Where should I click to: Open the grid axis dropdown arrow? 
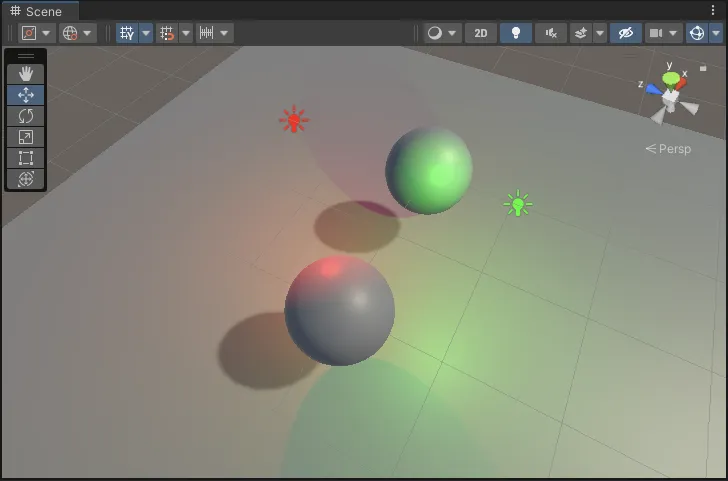pyautogui.click(x=146, y=33)
